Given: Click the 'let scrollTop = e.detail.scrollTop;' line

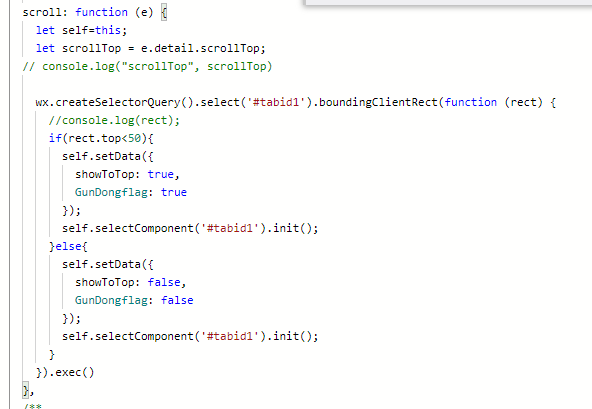Looking at the screenshot, I should coord(151,48).
